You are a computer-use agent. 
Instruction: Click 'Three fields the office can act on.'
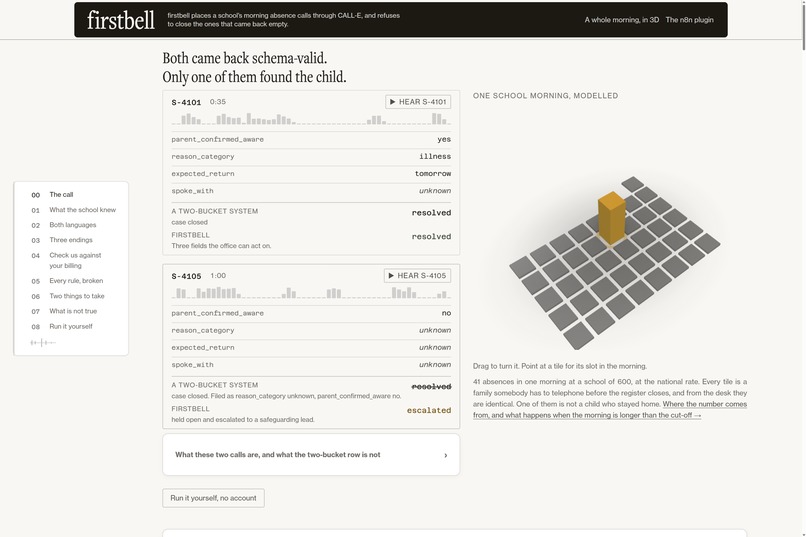pos(221,246)
